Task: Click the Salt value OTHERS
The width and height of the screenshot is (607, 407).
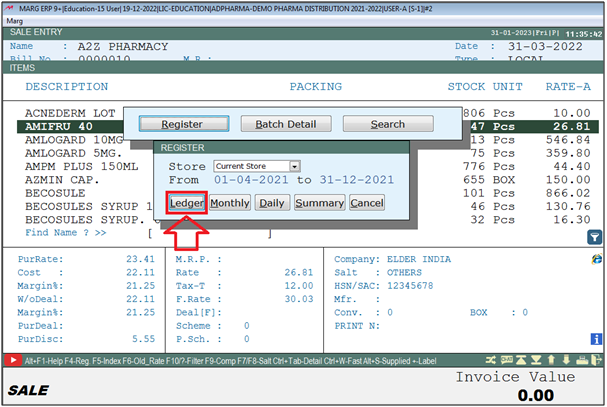Action: [404, 273]
